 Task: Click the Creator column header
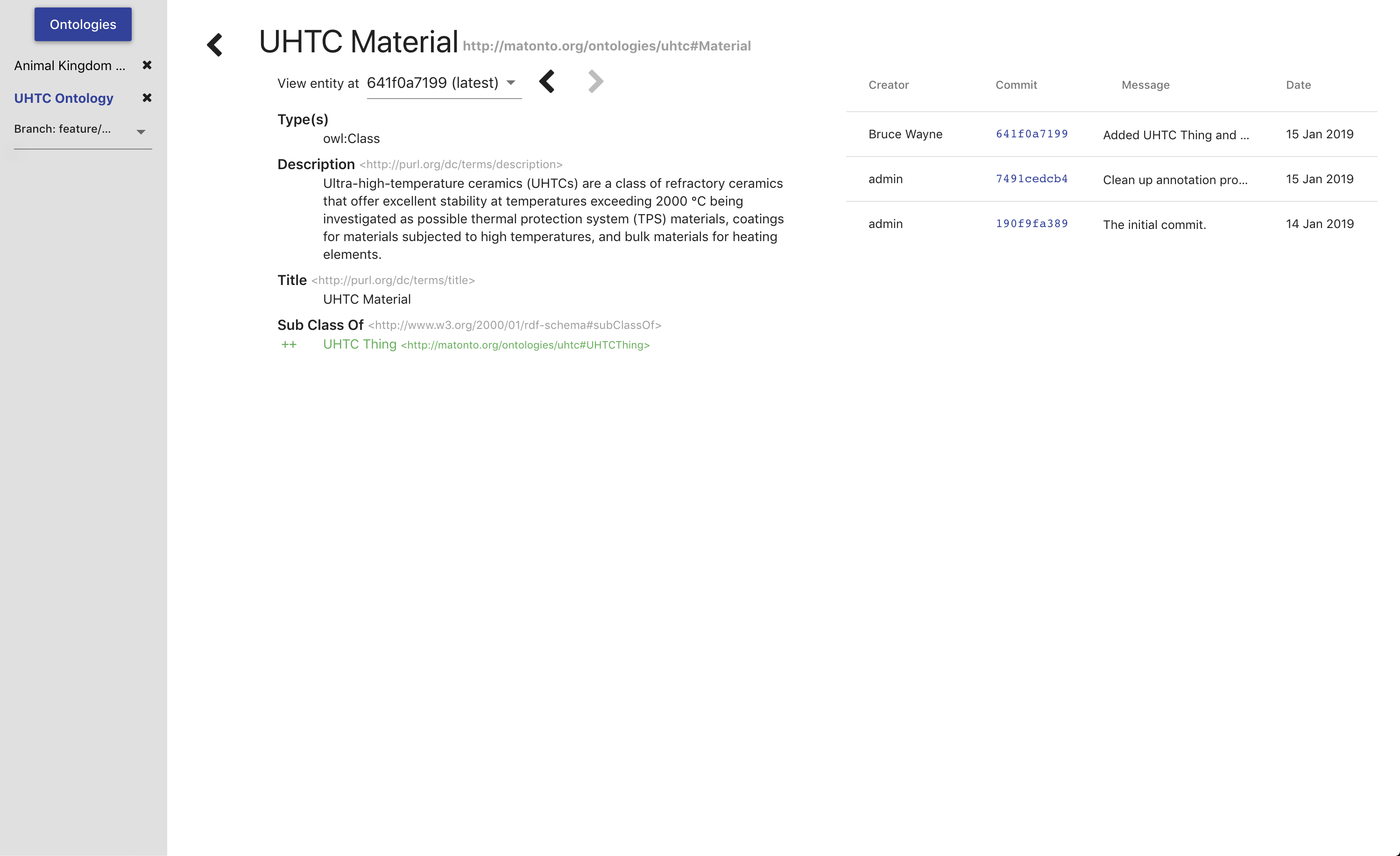[888, 85]
